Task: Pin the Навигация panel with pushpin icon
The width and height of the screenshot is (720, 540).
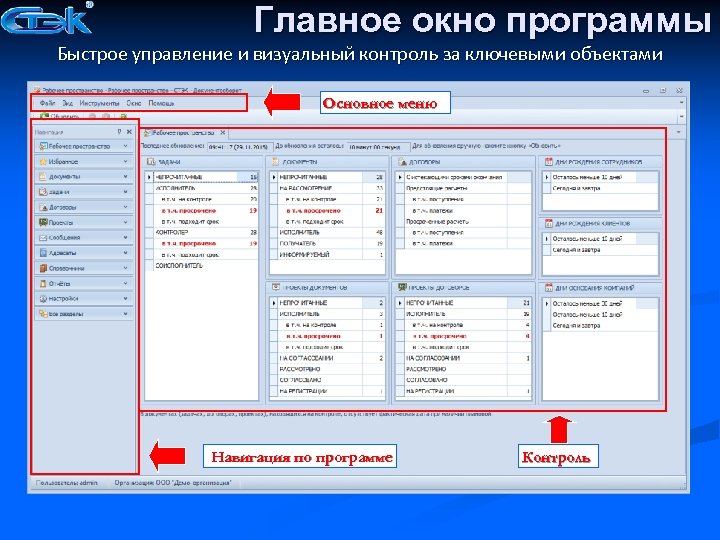Action: click(x=119, y=132)
